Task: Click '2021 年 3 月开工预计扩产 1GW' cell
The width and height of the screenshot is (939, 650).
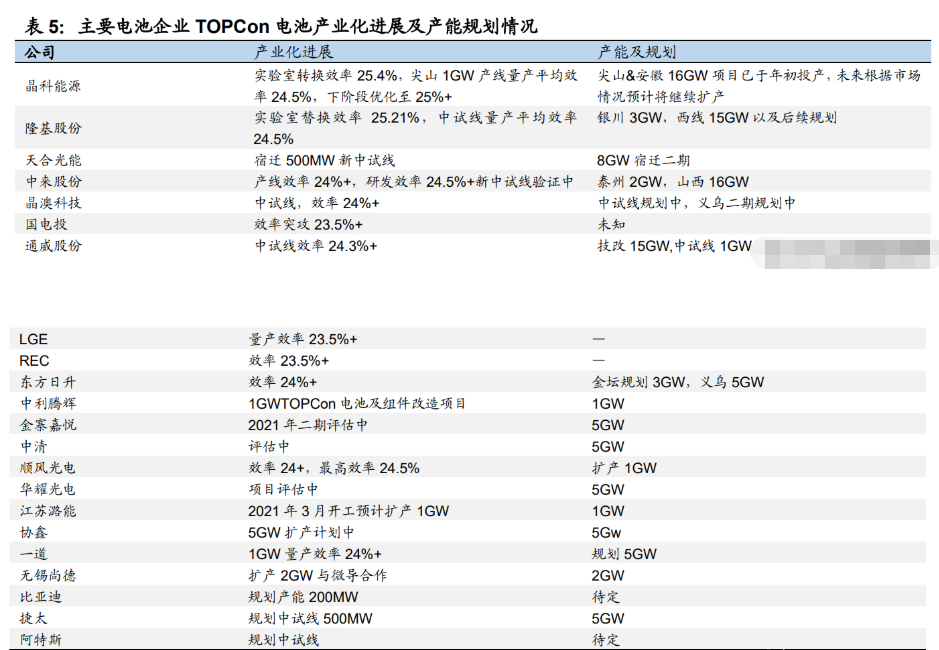Action: (x=349, y=511)
